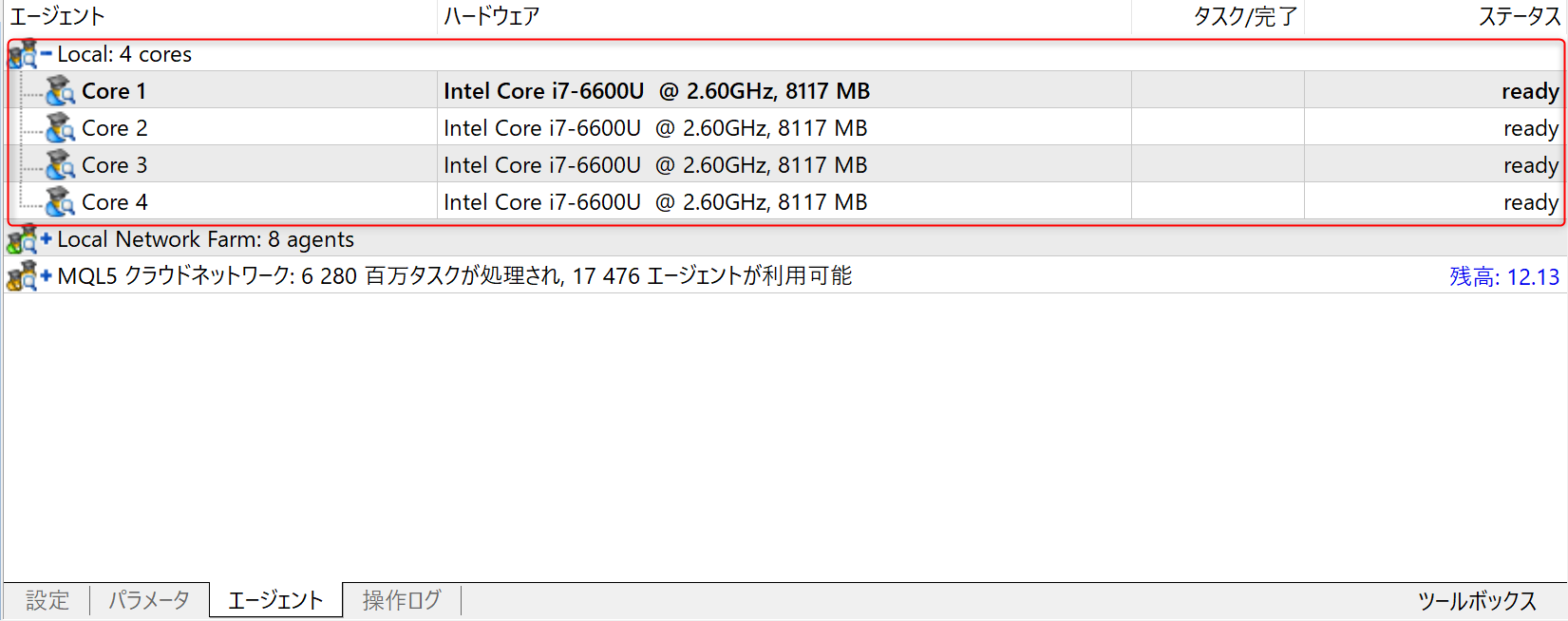Collapse the Local: 4 cores group
The width and height of the screenshot is (1568, 621).
click(46, 54)
